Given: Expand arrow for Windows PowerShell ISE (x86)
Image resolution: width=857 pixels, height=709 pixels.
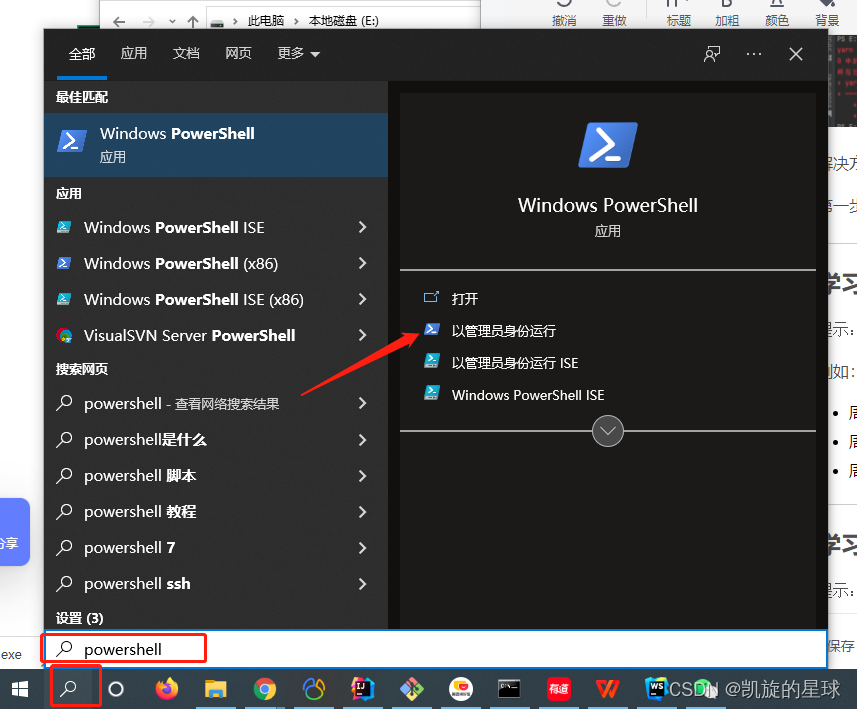Looking at the screenshot, I should (362, 299).
